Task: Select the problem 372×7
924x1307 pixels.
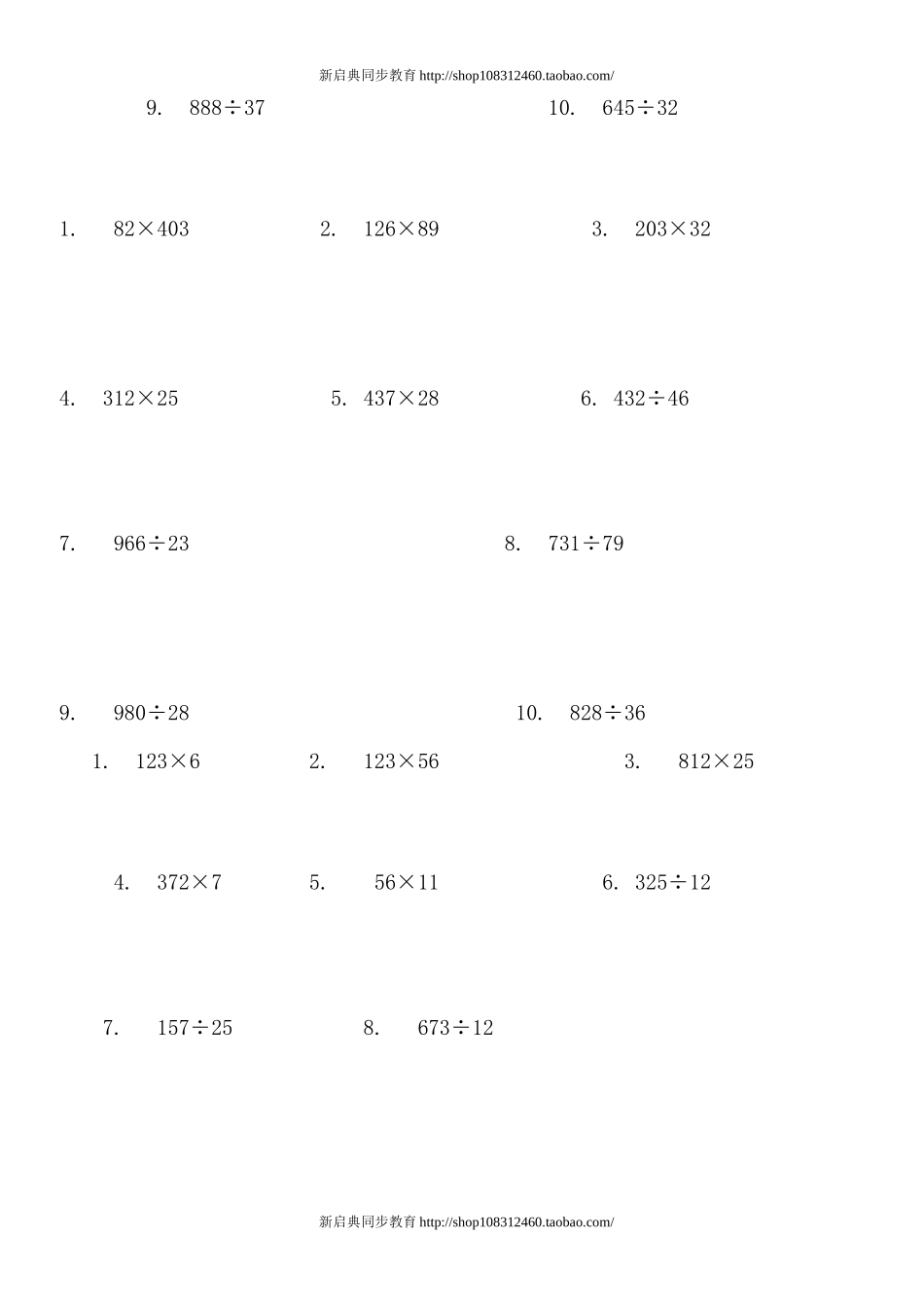Action: point(190,883)
